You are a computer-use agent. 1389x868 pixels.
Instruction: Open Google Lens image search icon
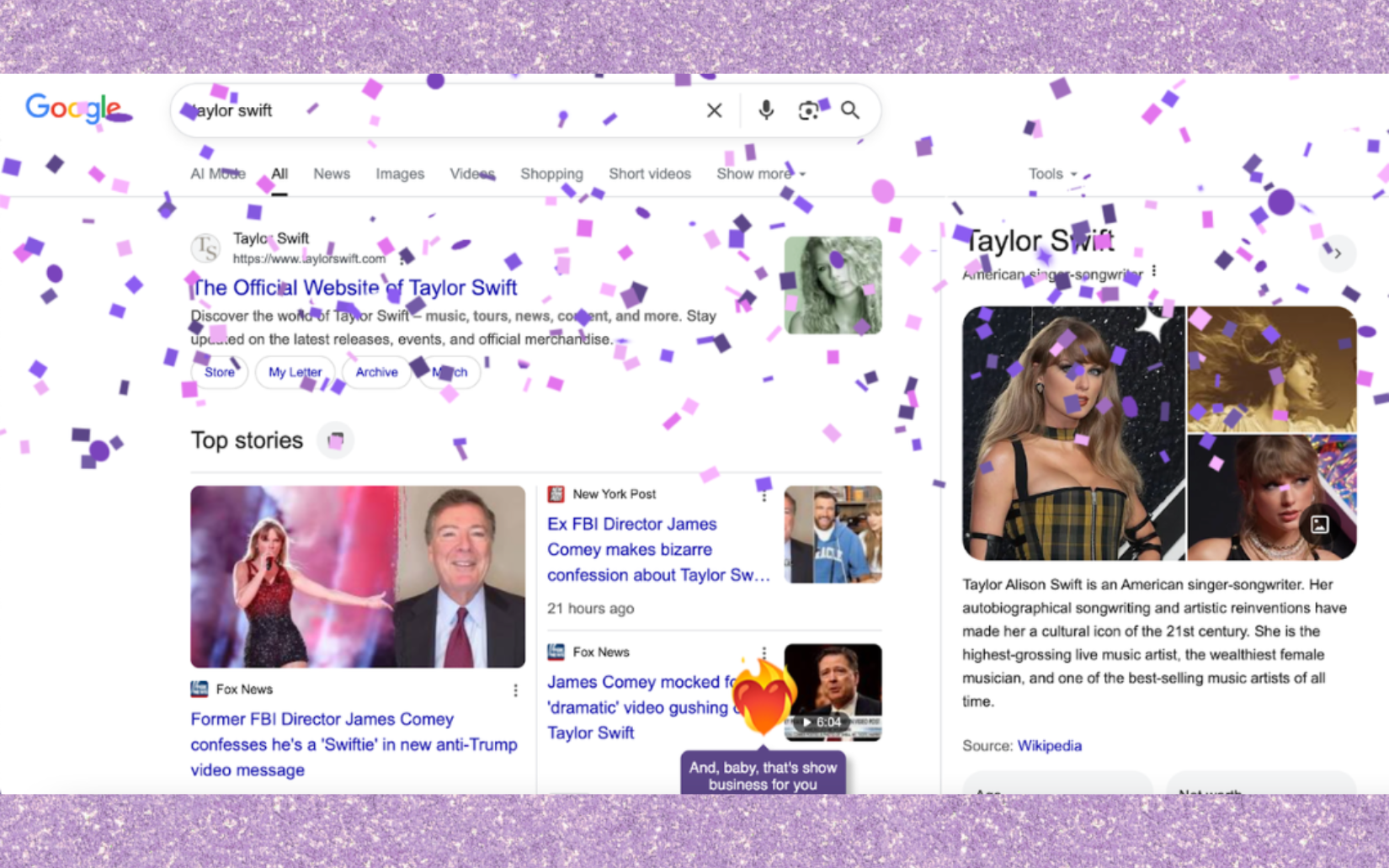[x=808, y=110]
